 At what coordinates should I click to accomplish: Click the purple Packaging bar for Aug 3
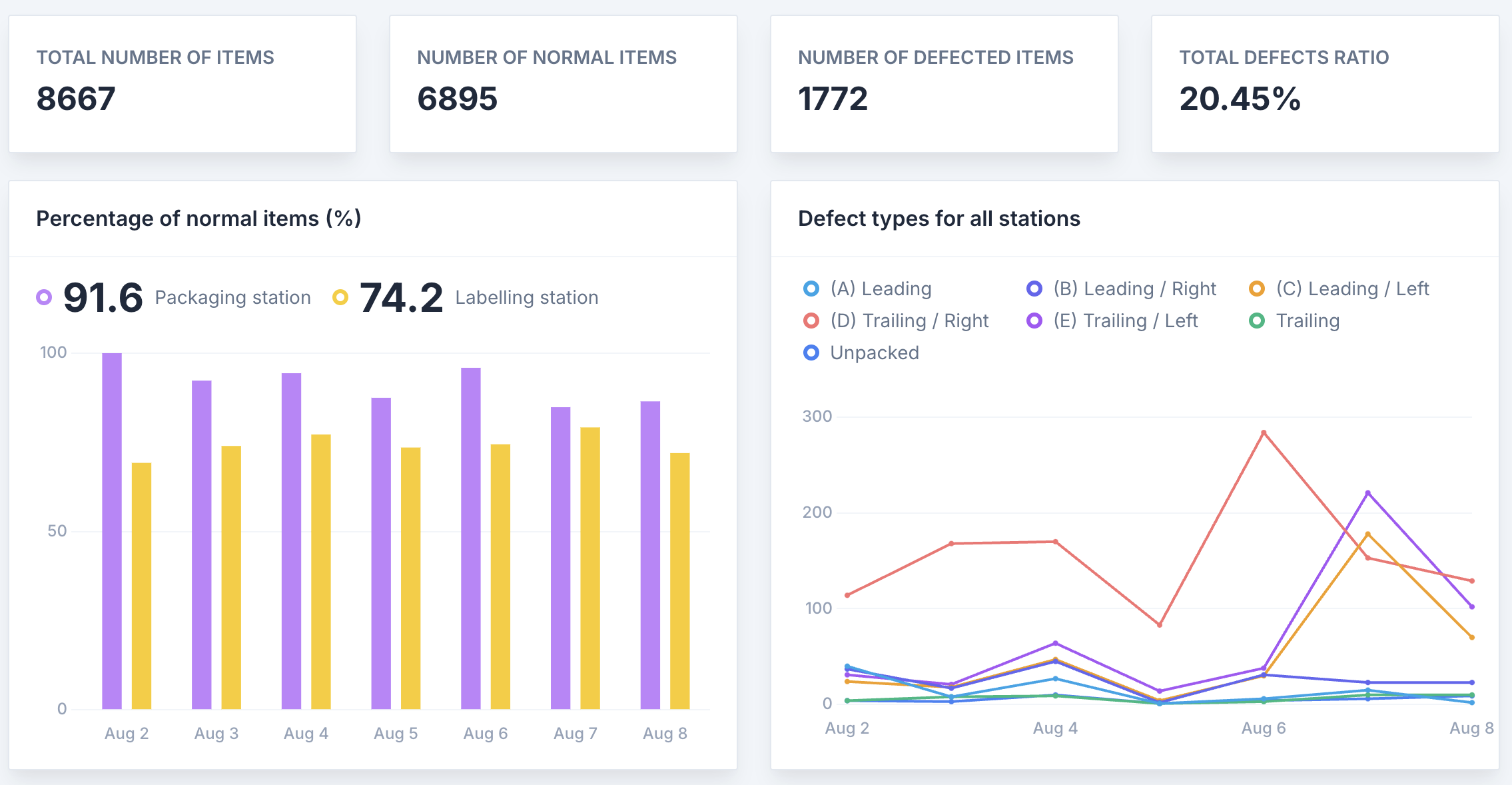(x=202, y=545)
